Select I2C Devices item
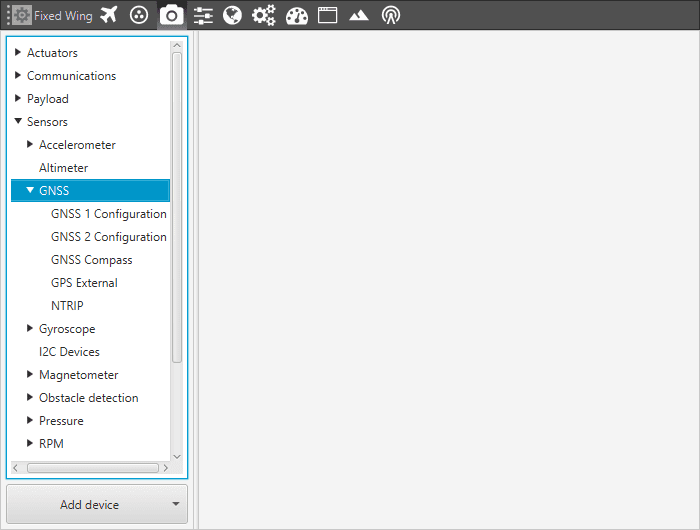Viewport: 700px width, 530px height. pyautogui.click(x=69, y=352)
